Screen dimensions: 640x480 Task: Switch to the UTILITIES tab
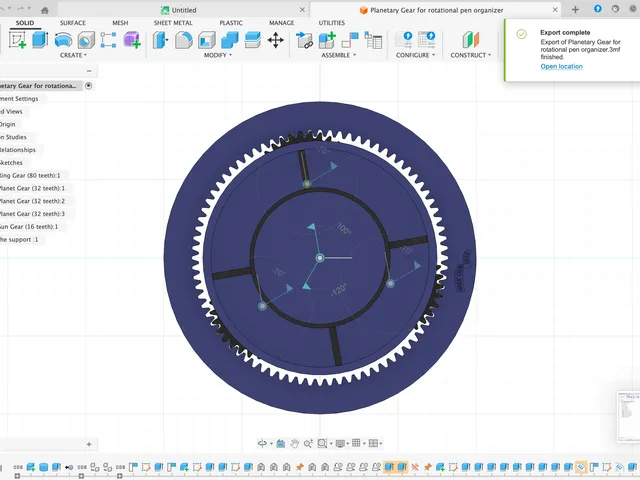pyautogui.click(x=331, y=23)
